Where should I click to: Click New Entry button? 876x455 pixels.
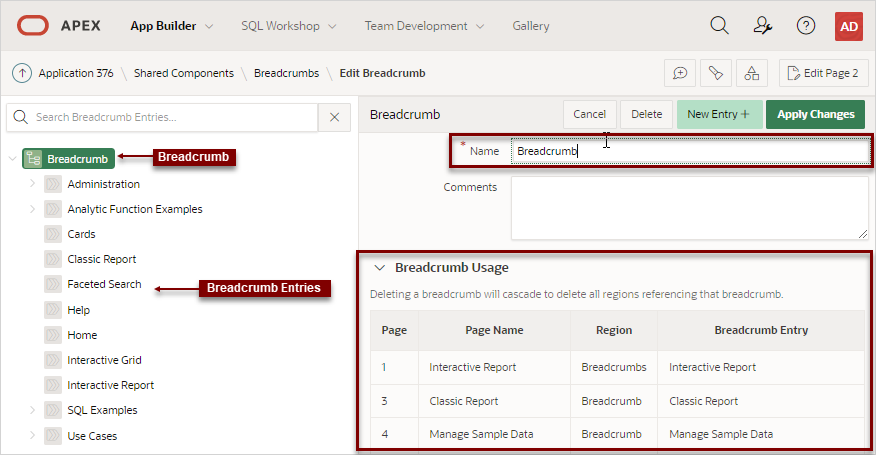[x=719, y=114]
